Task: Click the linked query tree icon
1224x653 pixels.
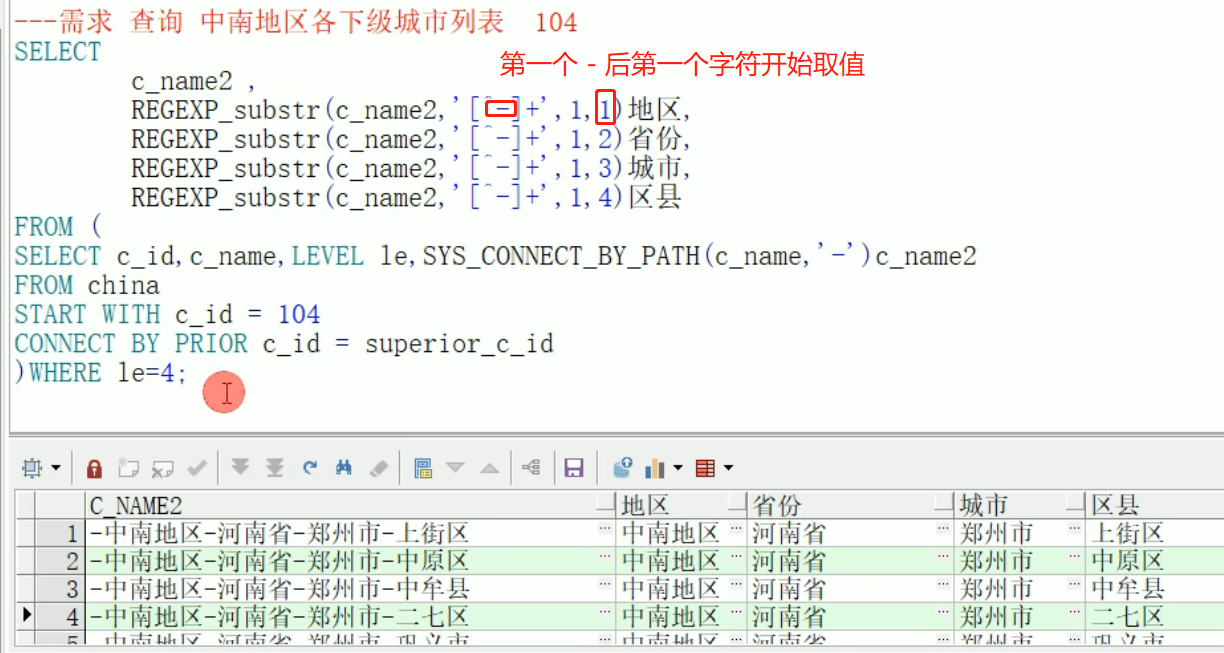Action: coord(531,467)
